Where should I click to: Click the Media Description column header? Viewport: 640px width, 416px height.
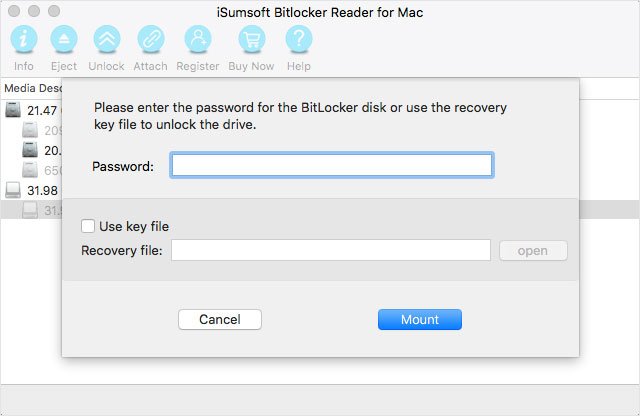(x=30, y=88)
